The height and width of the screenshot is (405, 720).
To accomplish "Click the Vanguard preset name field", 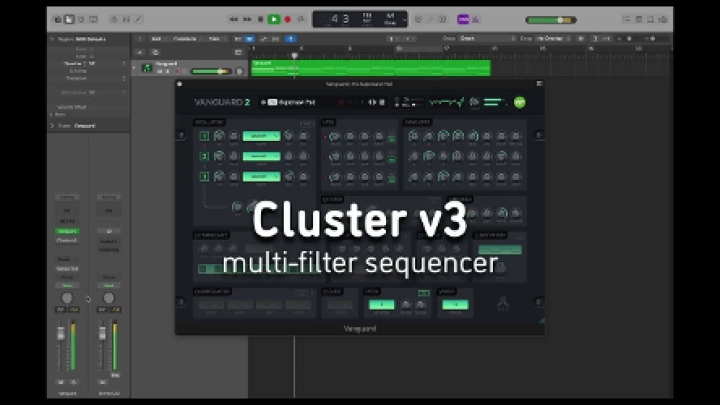I will 296,102.
